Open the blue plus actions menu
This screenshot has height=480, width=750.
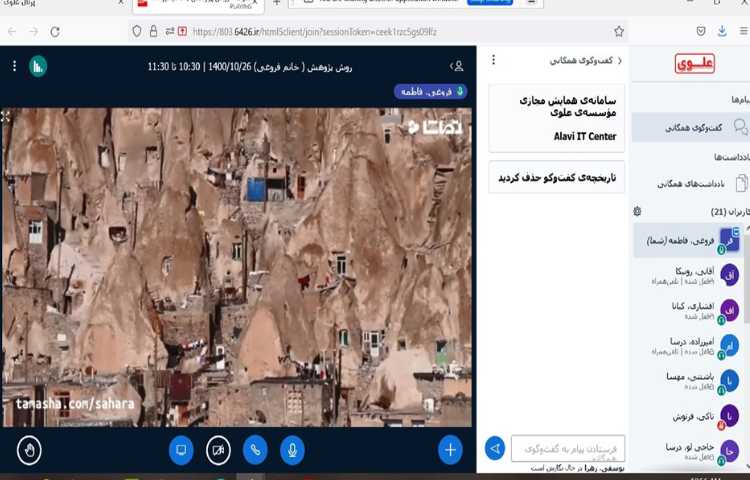pyautogui.click(x=450, y=450)
